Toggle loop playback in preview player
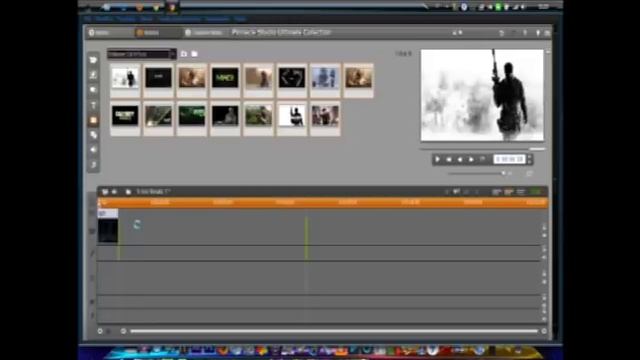The image size is (640, 360). point(482,159)
